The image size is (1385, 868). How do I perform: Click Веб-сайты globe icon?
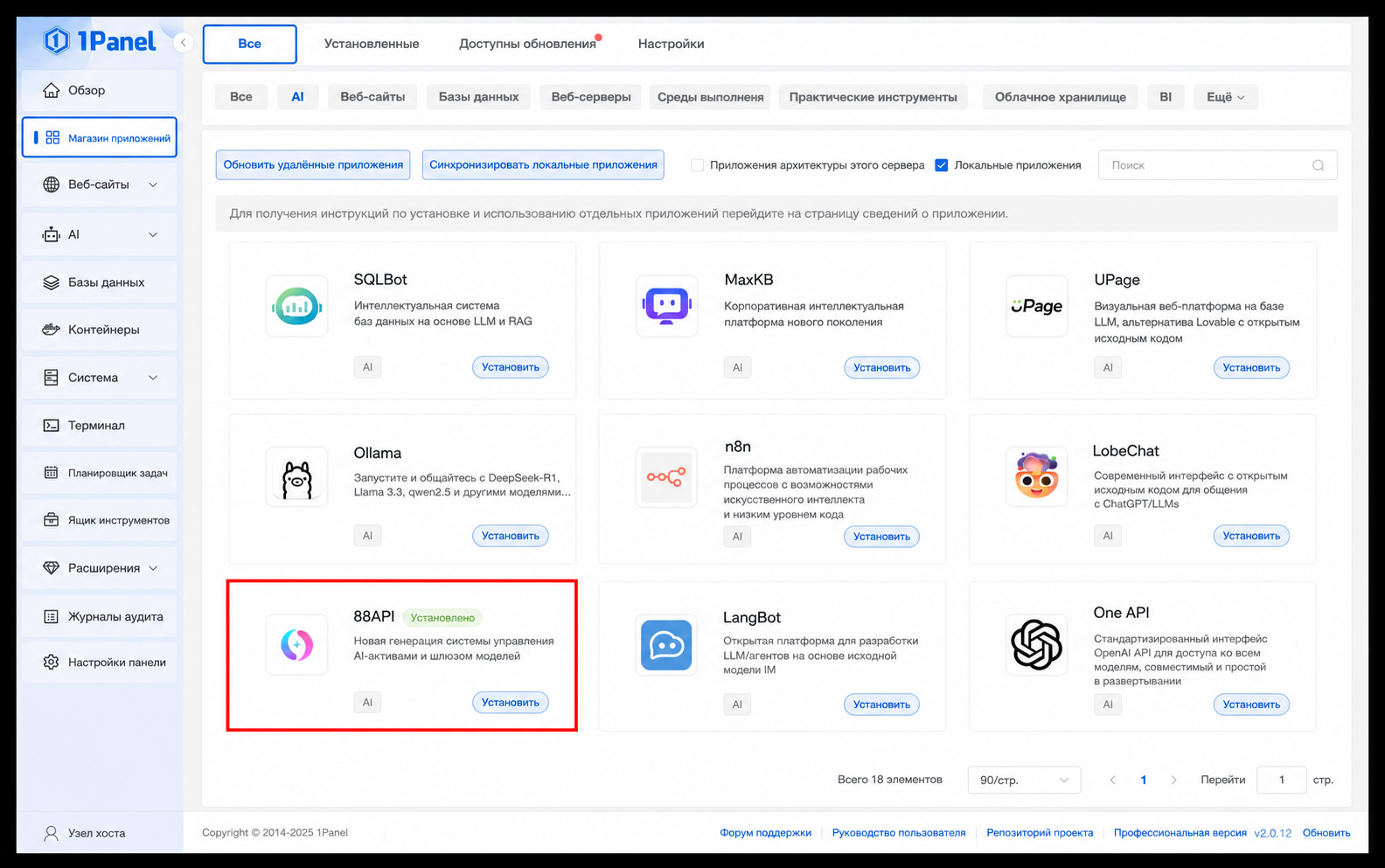[52, 184]
